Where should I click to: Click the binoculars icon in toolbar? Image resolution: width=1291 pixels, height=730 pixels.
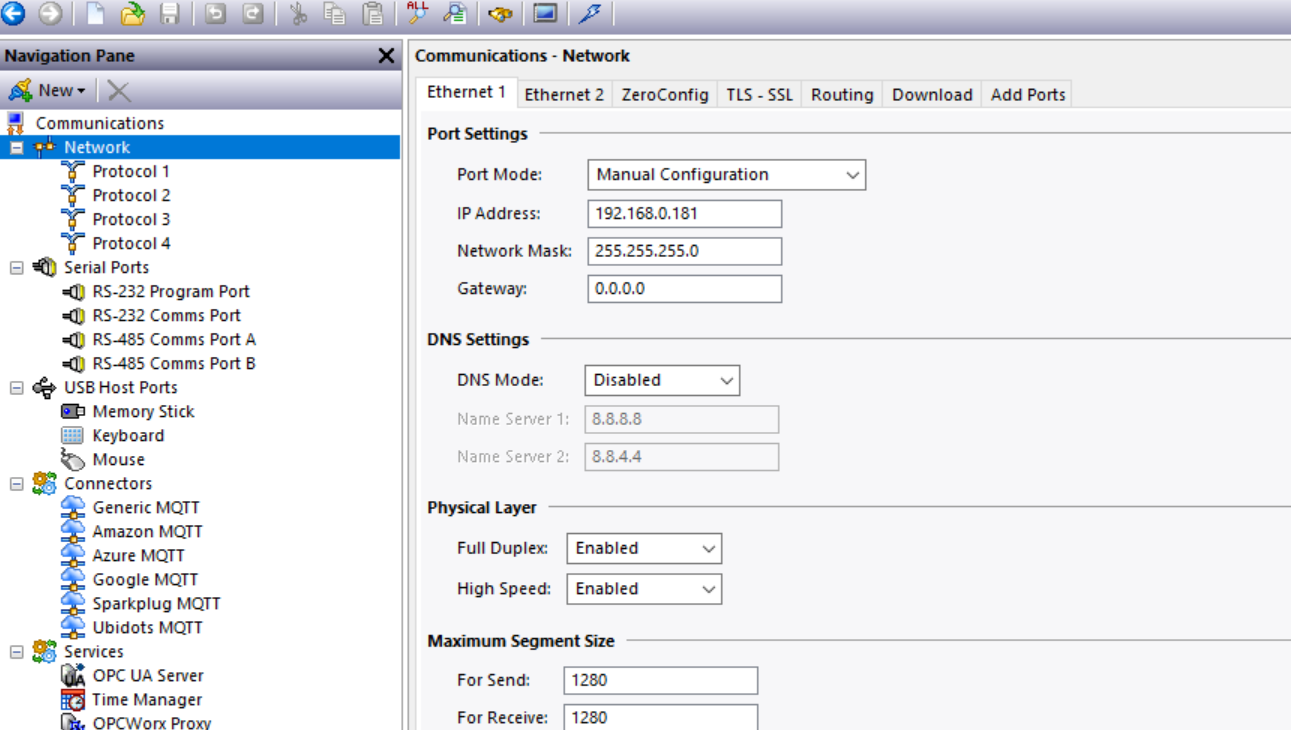[x=500, y=14]
